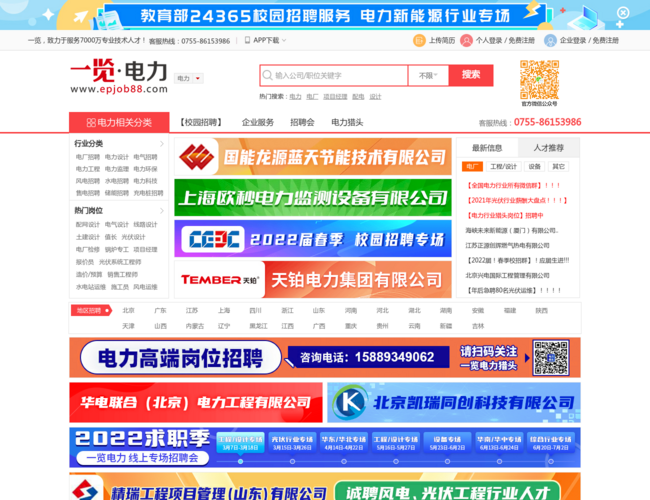
Task: Click the enterprise login avatar icon
Action: [x=550, y=41]
